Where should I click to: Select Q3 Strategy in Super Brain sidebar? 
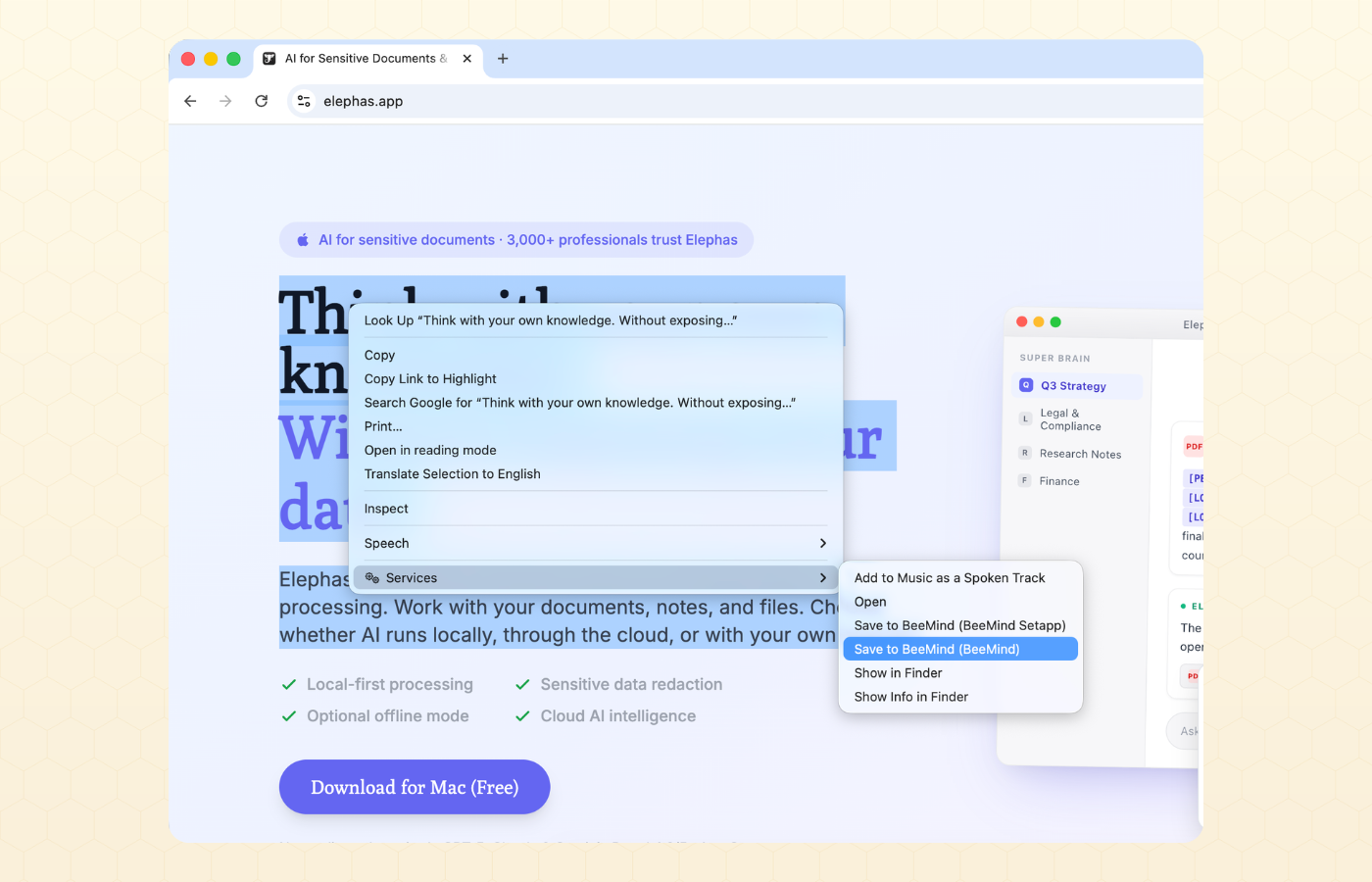coord(1077,386)
